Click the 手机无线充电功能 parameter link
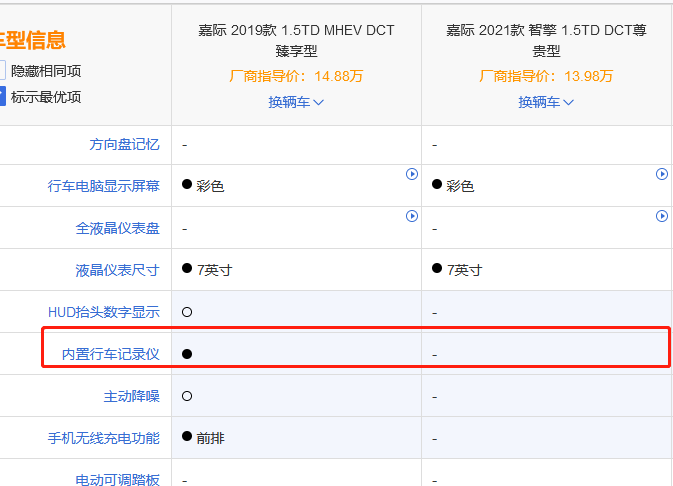 pos(103,438)
